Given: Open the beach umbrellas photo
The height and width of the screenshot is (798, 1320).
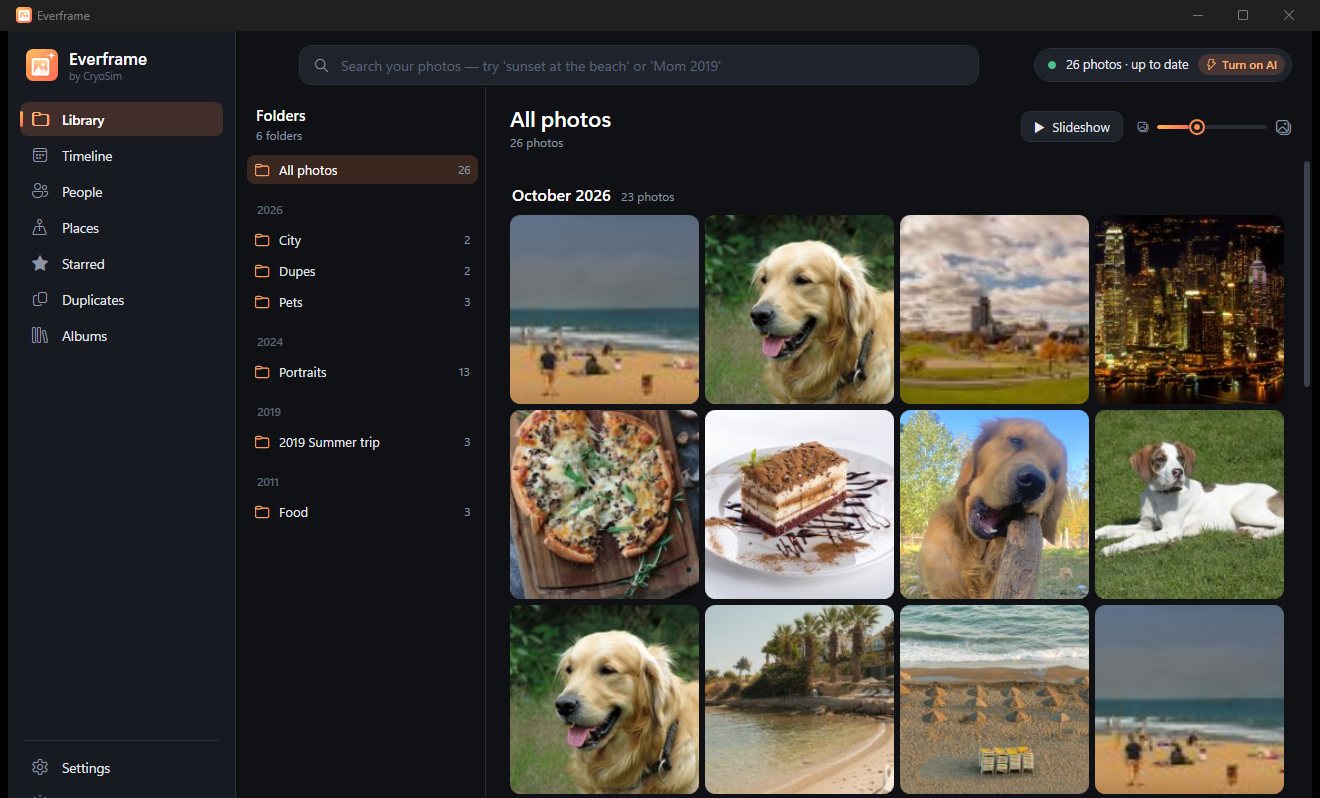Looking at the screenshot, I should point(994,699).
